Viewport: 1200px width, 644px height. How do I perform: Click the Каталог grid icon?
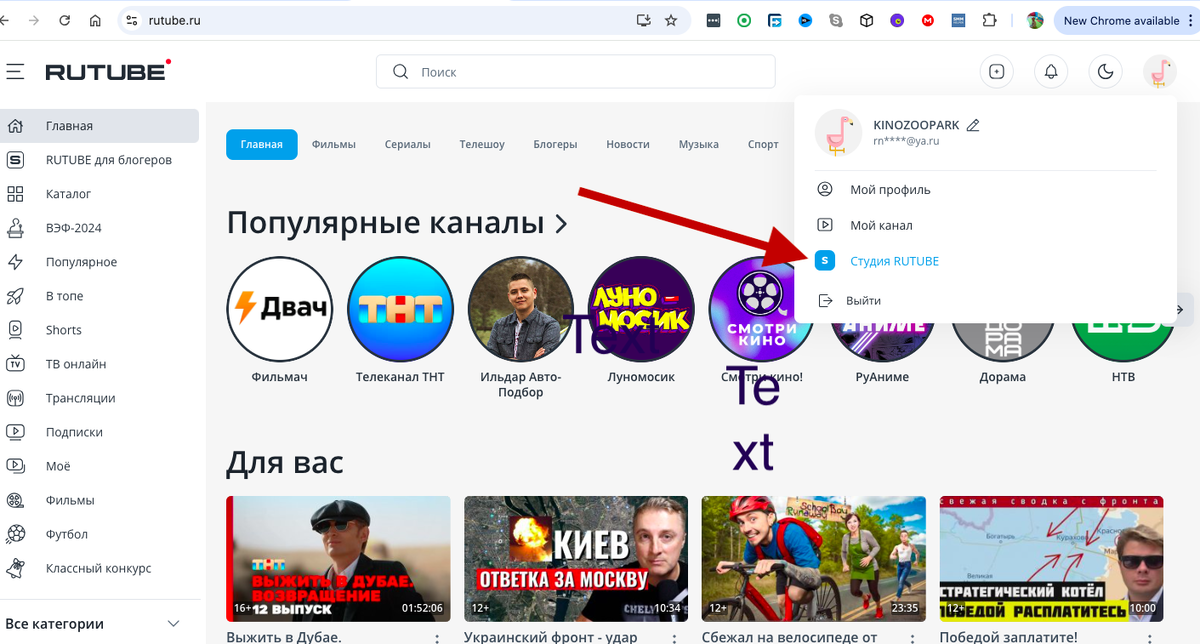[x=16, y=194]
